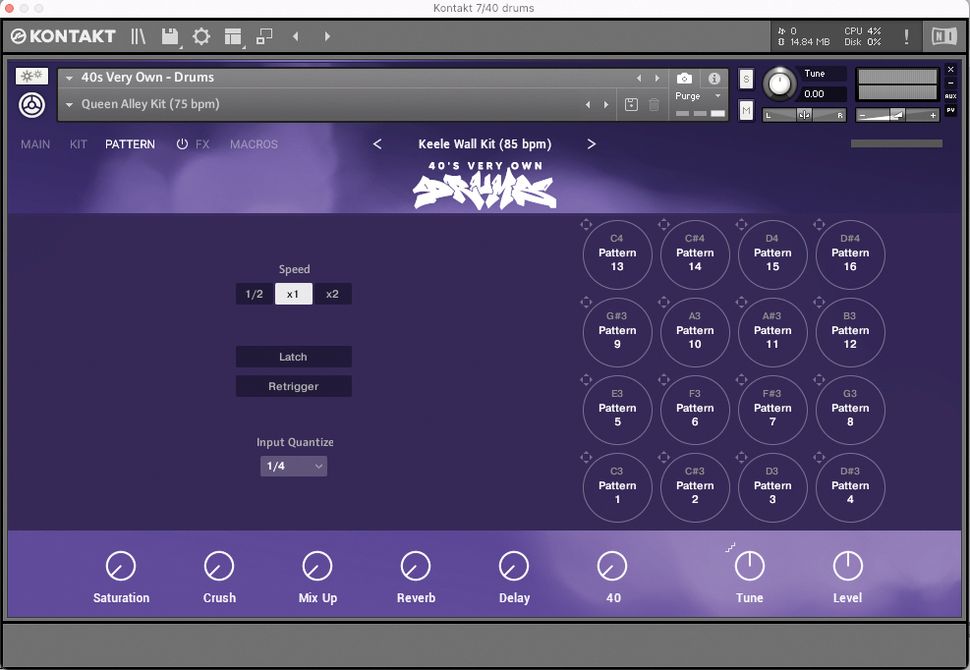Show instrument info using the i icon
970x670 pixels.
(712, 77)
